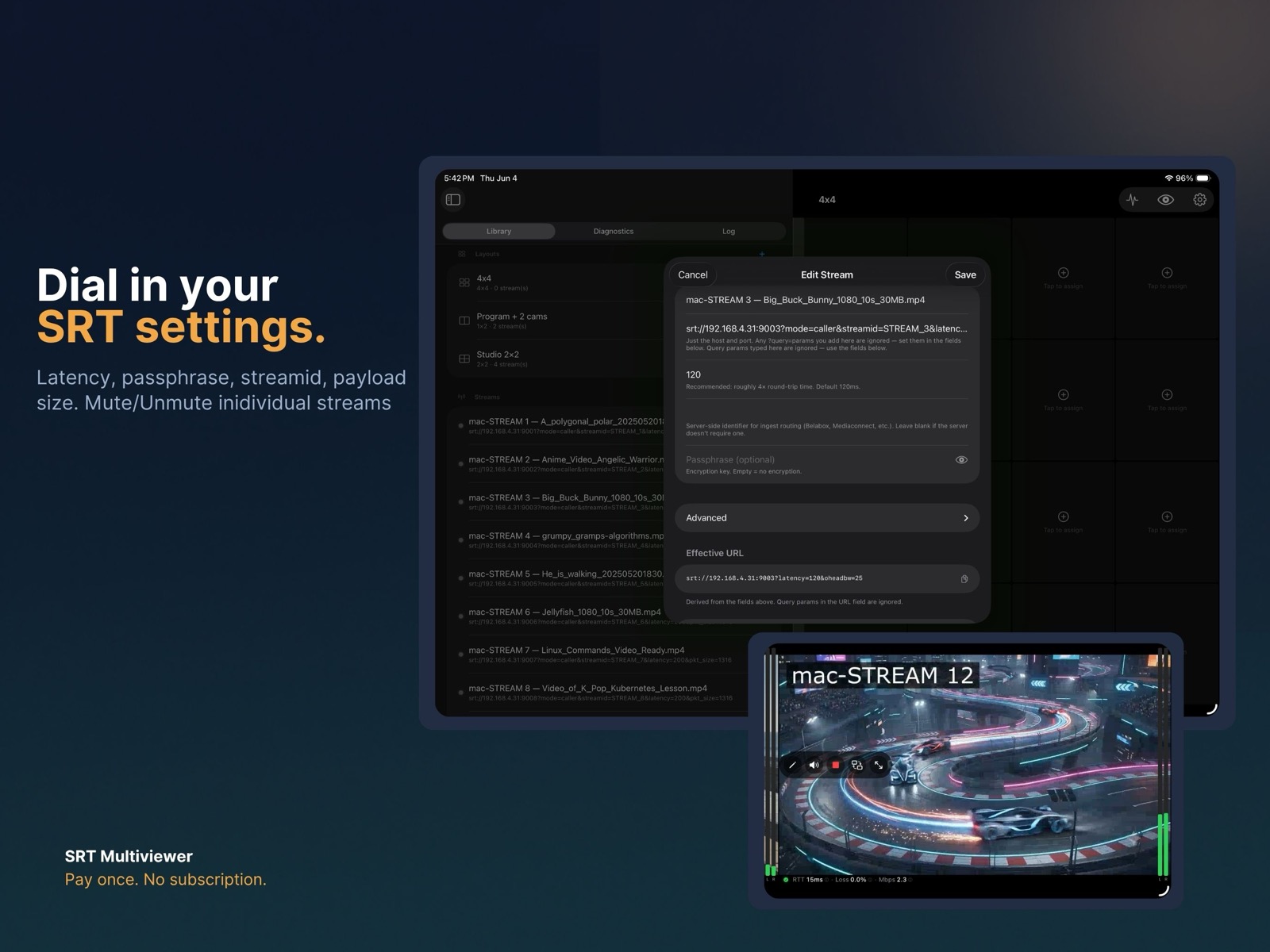Click the Effective URL text box
1270x952 pixels.
click(x=827, y=578)
